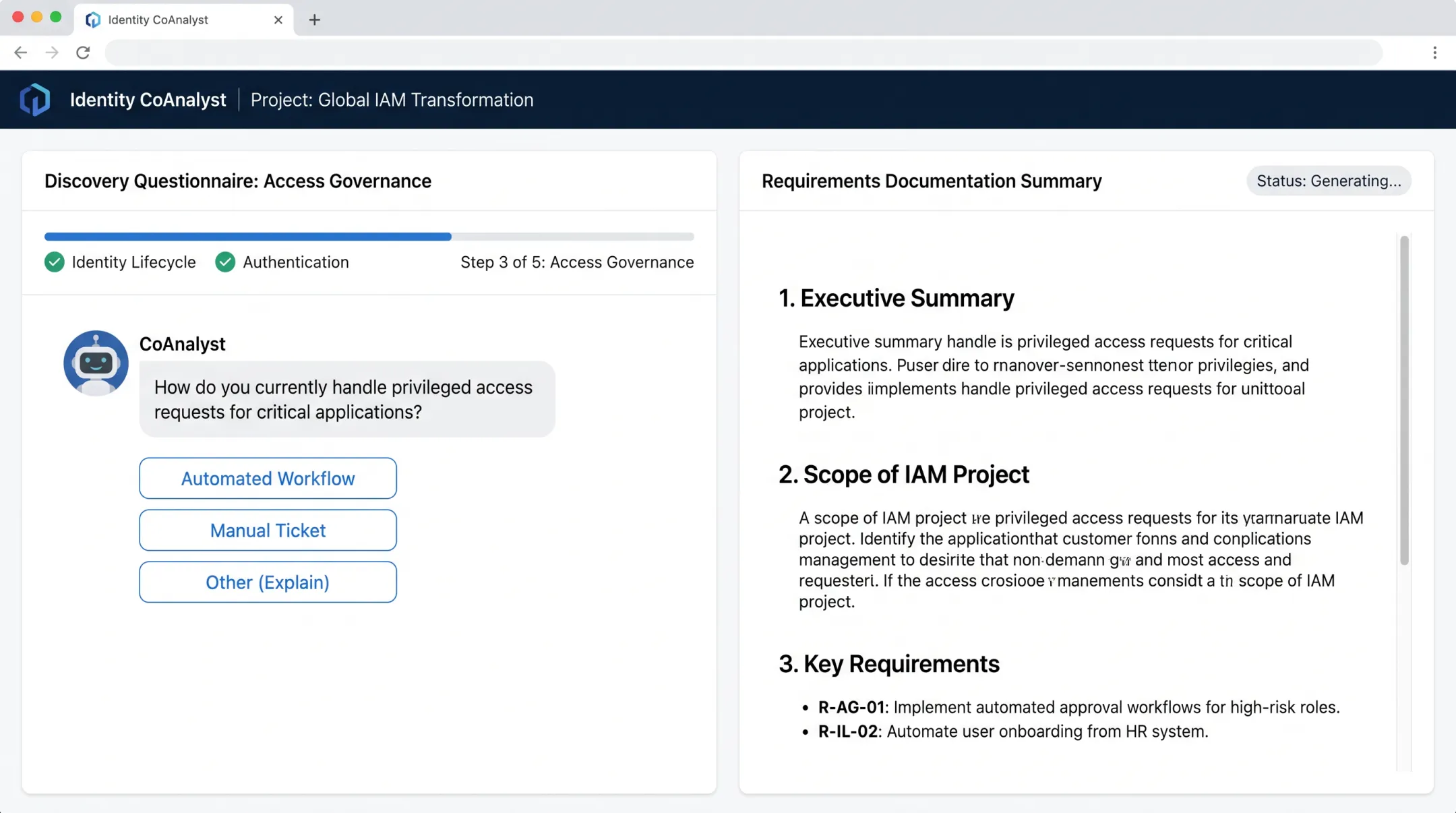This screenshot has height=813, width=1456.
Task: Click the Status: Generating... badge
Action: 1329,181
